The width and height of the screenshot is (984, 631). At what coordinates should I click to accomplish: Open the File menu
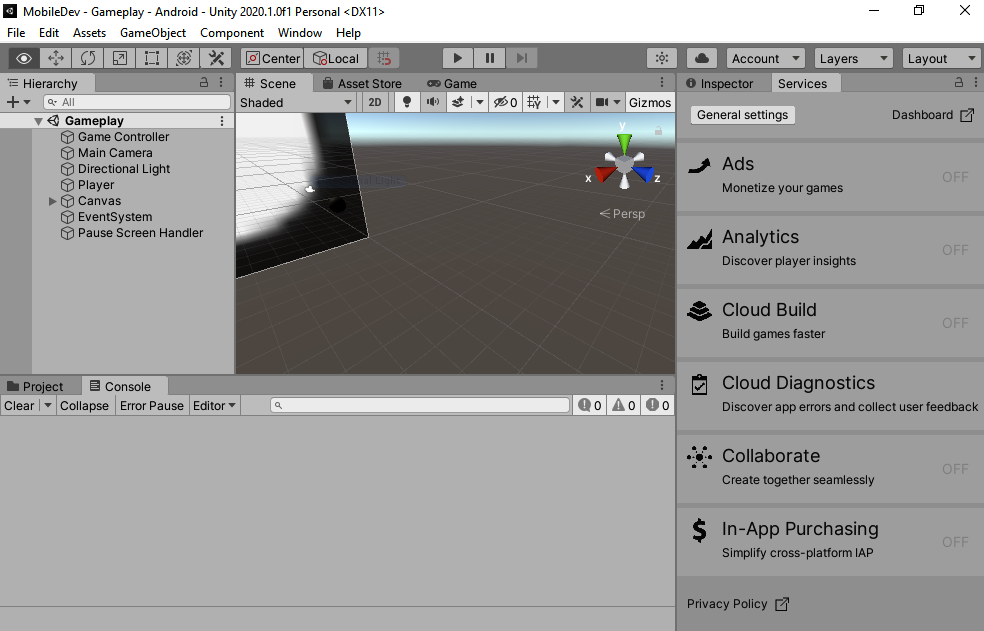[x=16, y=33]
